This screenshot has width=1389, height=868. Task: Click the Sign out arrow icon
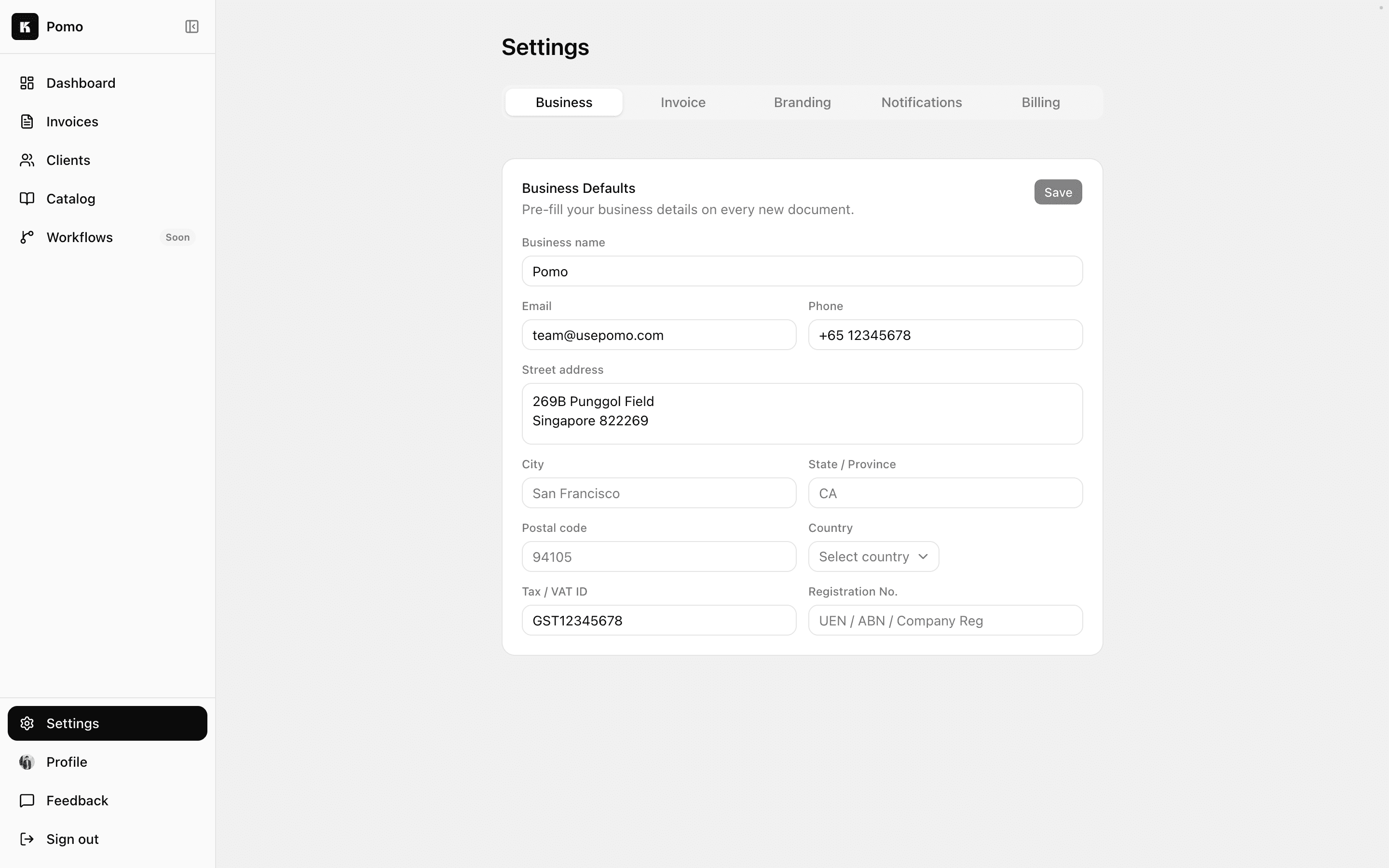click(x=27, y=839)
